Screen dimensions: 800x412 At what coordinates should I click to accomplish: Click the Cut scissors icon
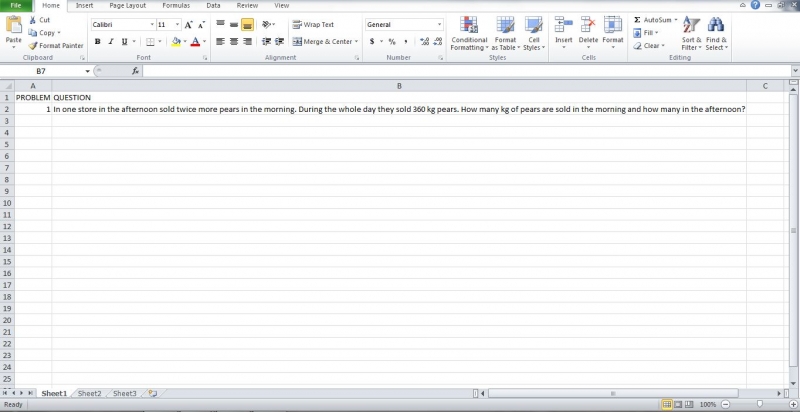click(x=33, y=20)
